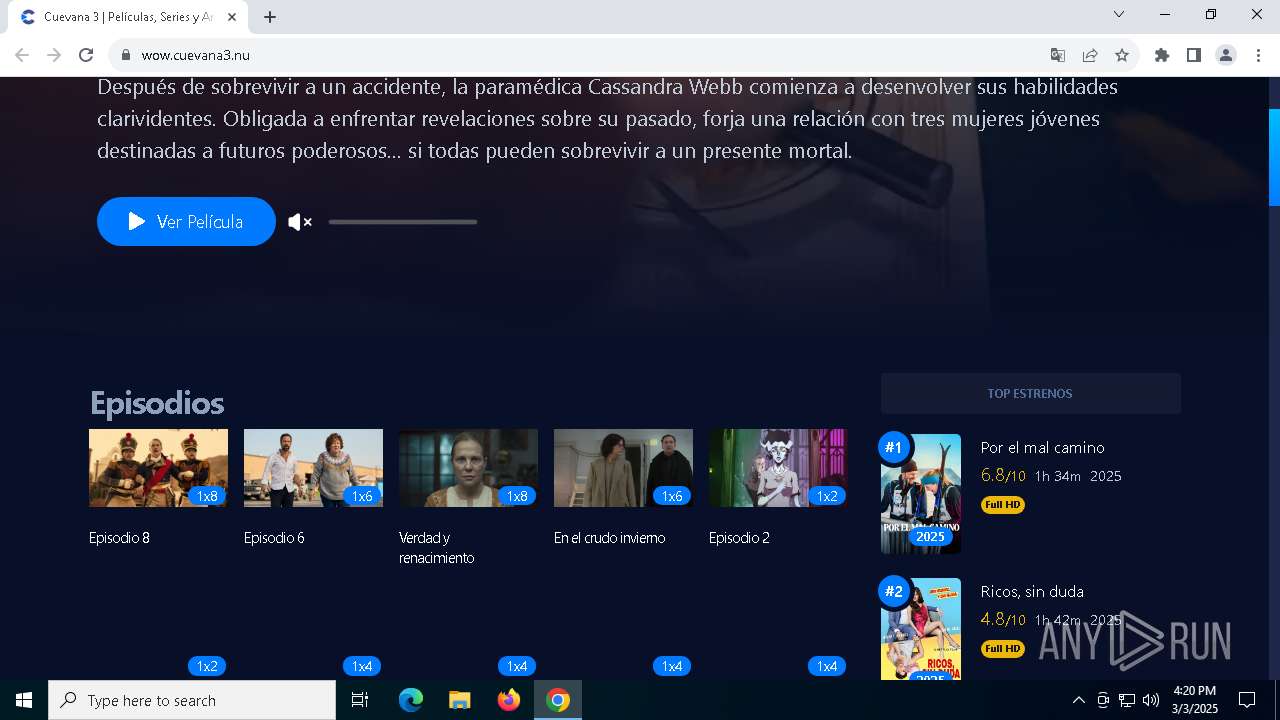Select the TOP ESTRENOS tab
This screenshot has width=1280, height=720.
point(1030,393)
